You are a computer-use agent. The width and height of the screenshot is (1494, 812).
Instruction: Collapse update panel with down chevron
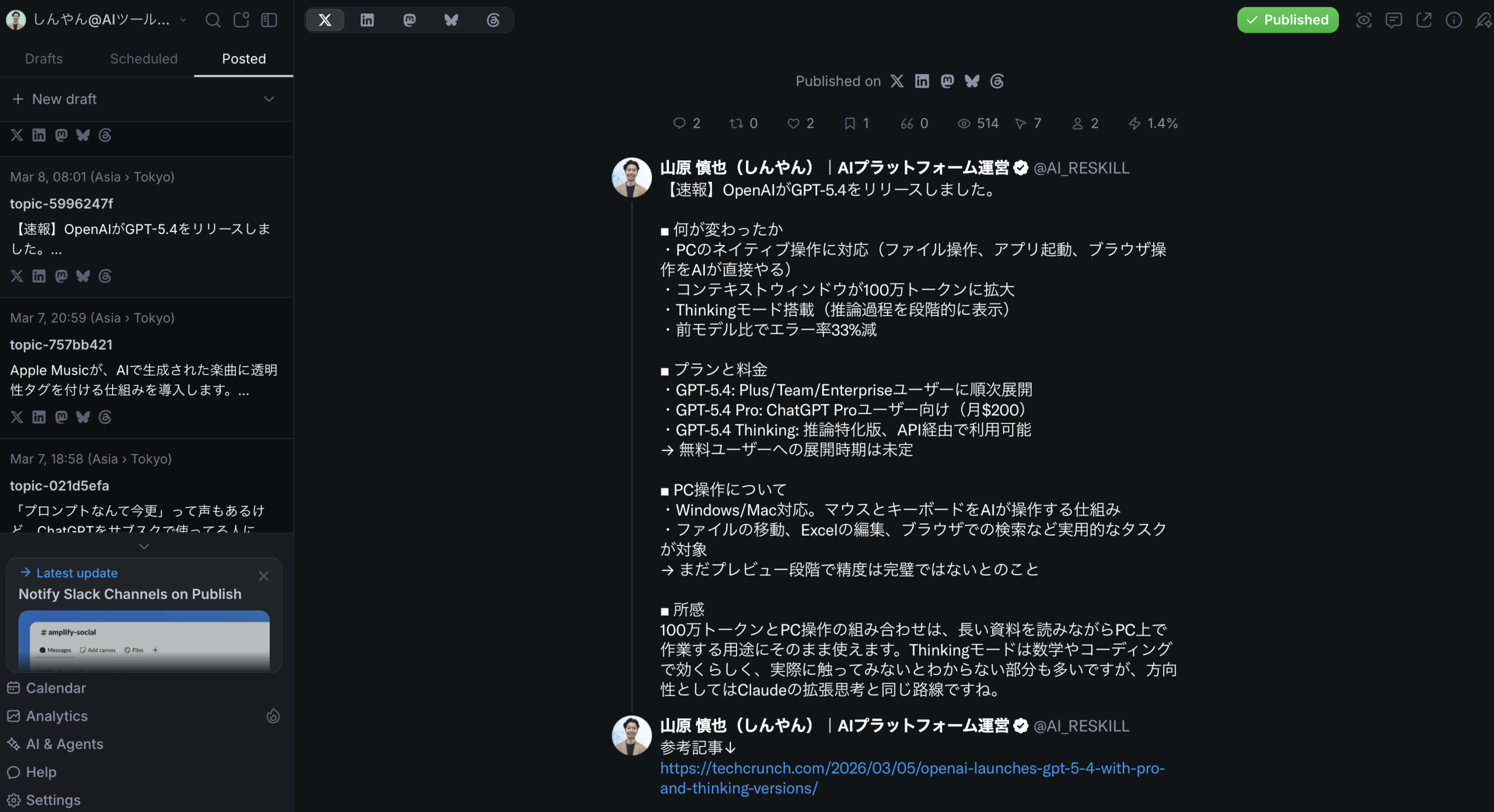(144, 547)
